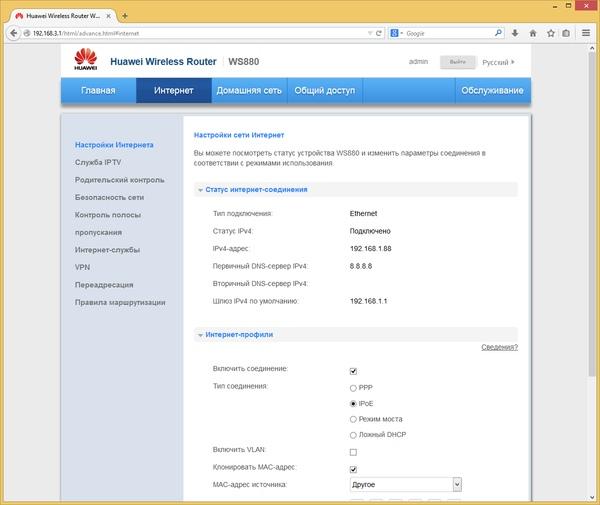
Task: Reload the page with the refresh icon
Action: 378,33
